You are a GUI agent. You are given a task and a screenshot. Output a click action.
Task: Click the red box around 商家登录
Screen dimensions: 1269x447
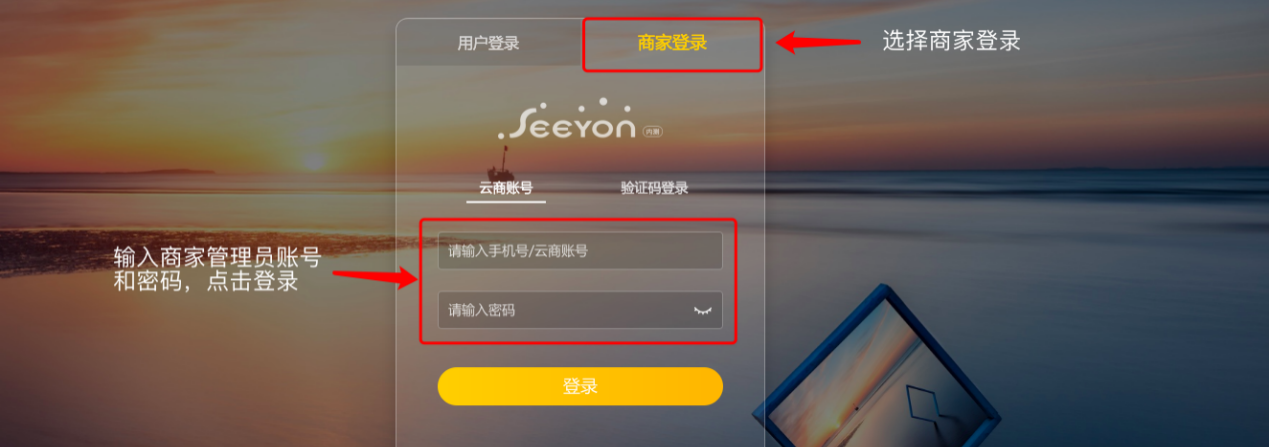(x=673, y=44)
